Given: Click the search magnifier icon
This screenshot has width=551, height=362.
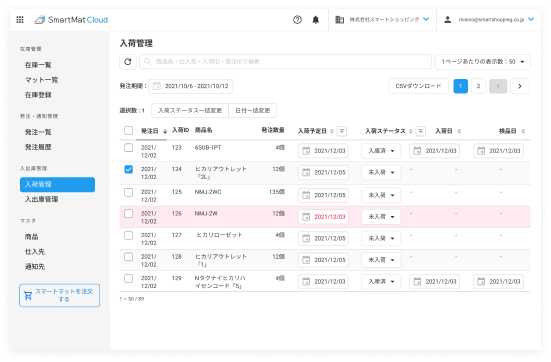Looking at the screenshot, I should (147, 62).
